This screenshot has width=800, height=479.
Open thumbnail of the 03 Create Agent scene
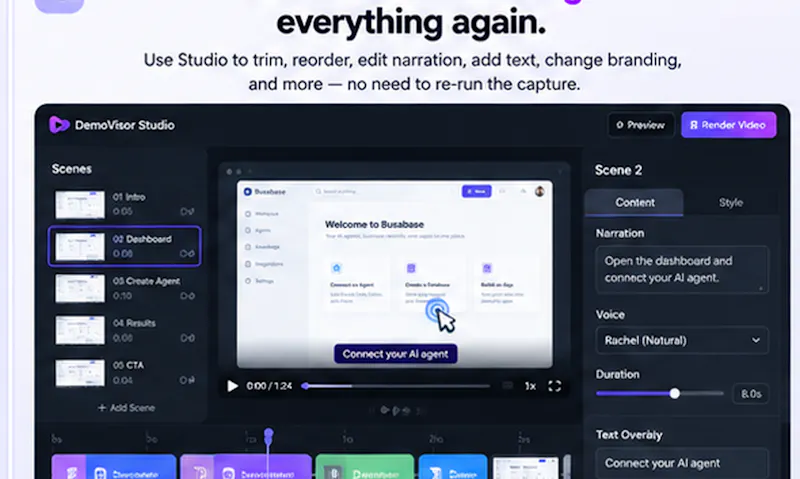tap(80, 289)
